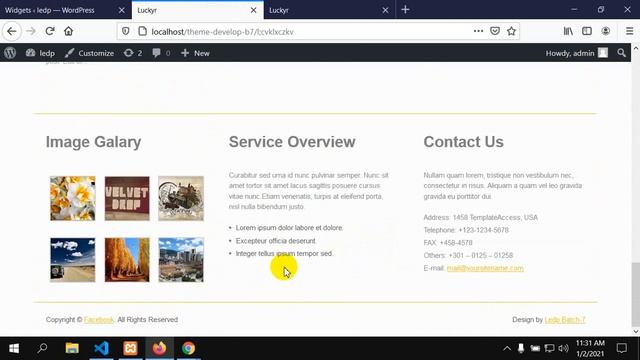This screenshot has height=360, width=640.
Task: Open the Windows notification center
Action: [621, 348]
